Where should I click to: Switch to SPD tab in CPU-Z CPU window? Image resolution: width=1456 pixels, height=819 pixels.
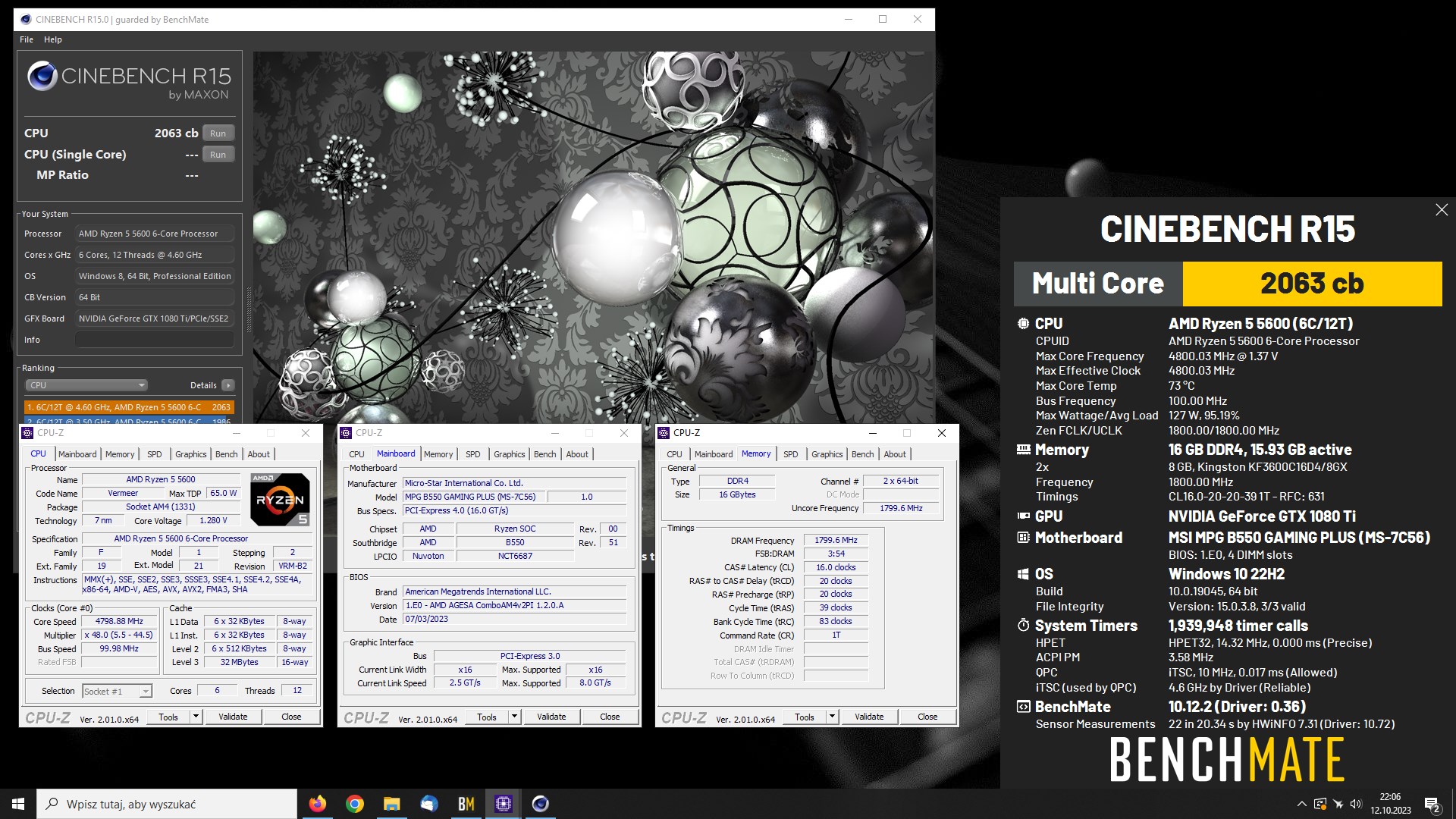coord(155,454)
